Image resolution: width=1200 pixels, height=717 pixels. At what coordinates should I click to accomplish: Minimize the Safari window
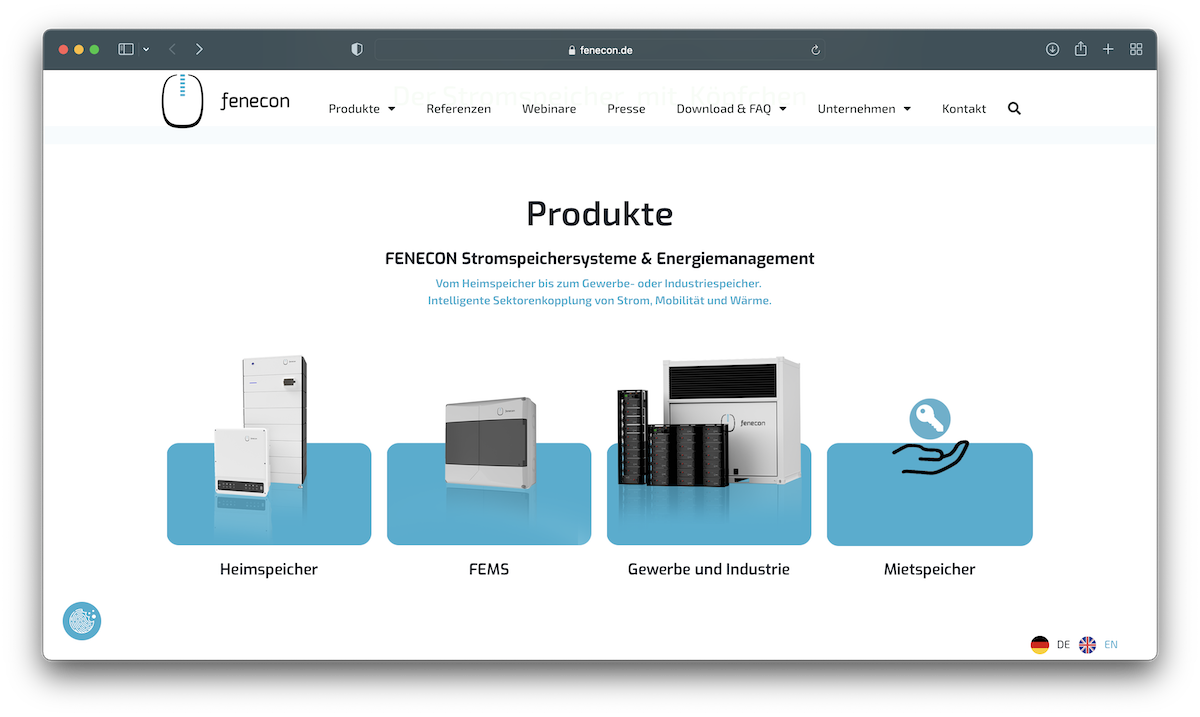point(79,49)
